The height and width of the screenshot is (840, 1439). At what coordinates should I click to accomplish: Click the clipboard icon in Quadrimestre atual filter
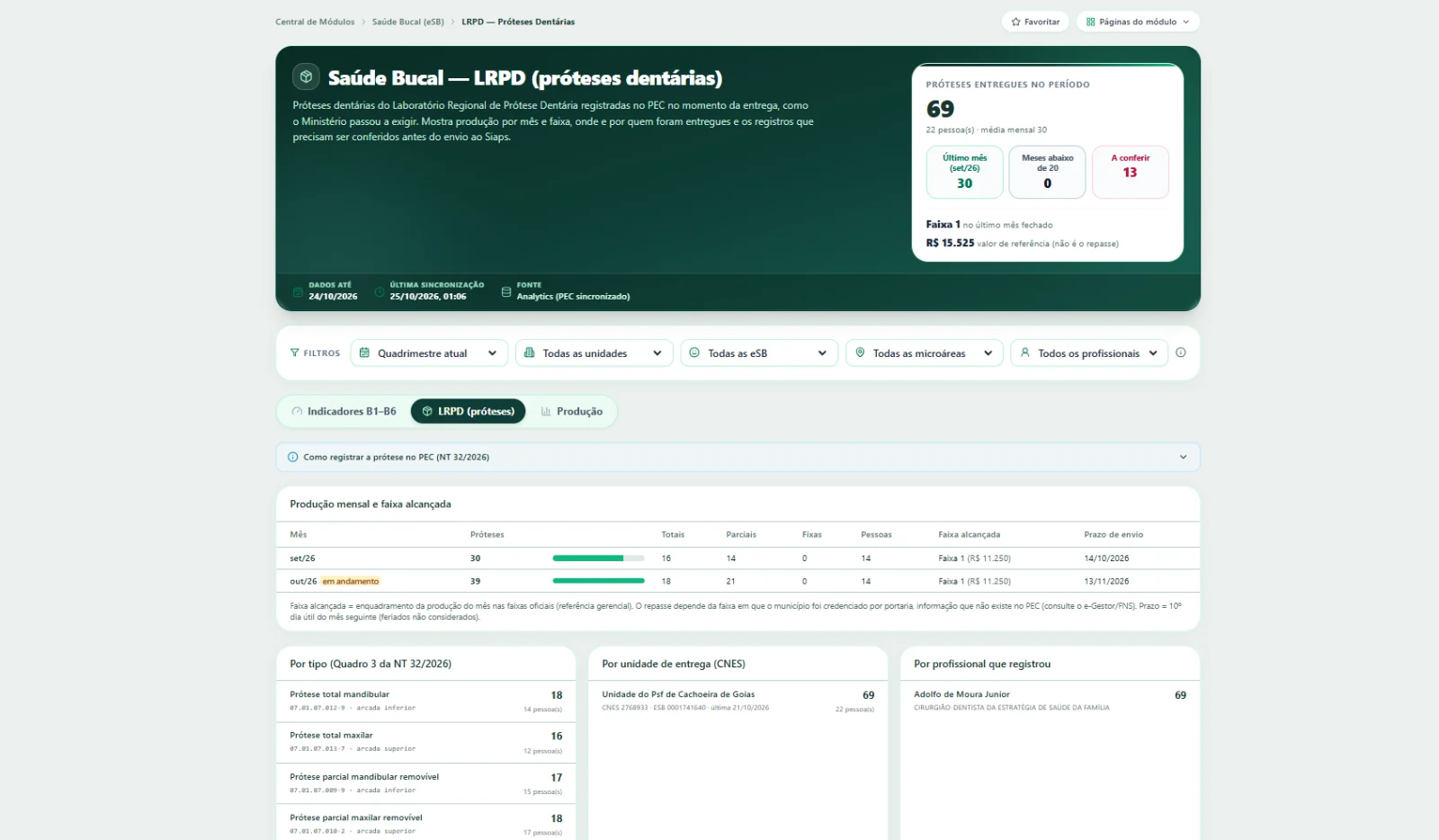point(364,353)
